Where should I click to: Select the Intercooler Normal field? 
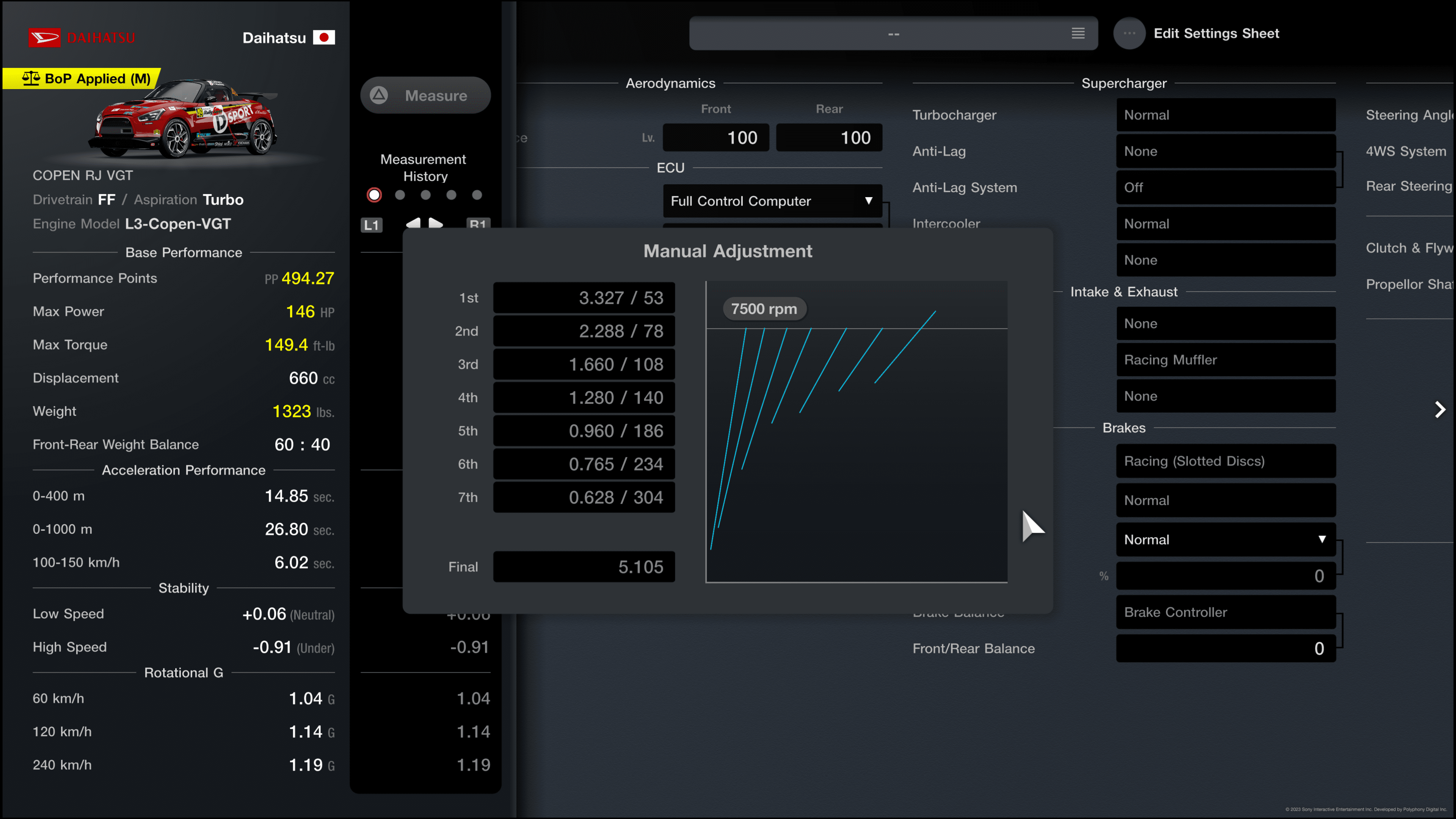(1225, 223)
